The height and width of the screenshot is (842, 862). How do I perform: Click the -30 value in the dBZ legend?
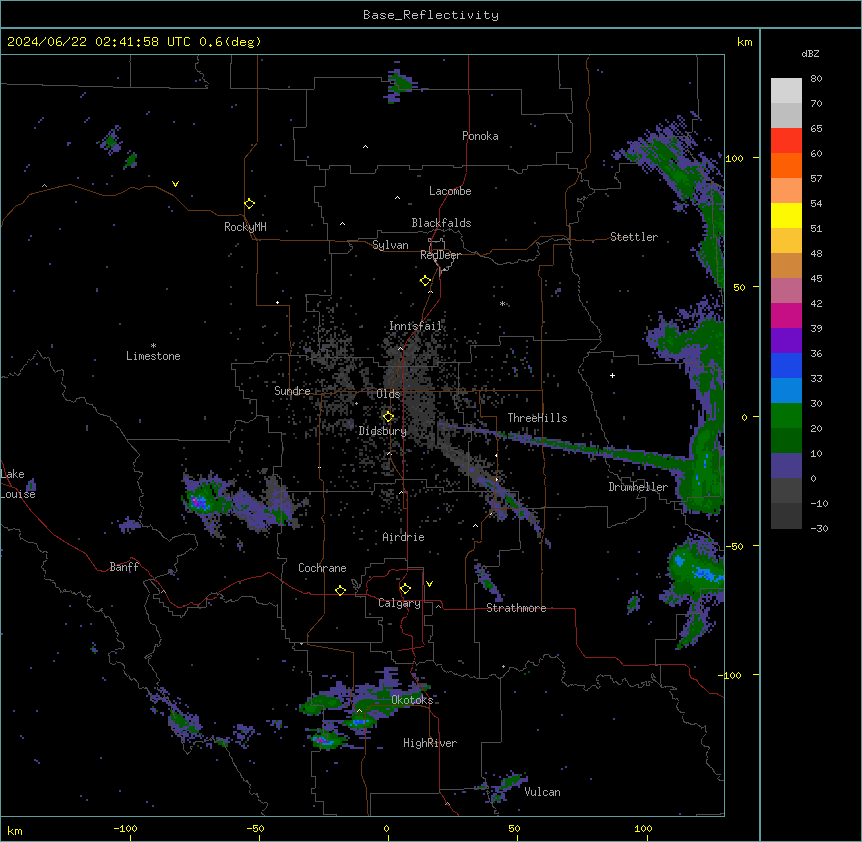(819, 528)
